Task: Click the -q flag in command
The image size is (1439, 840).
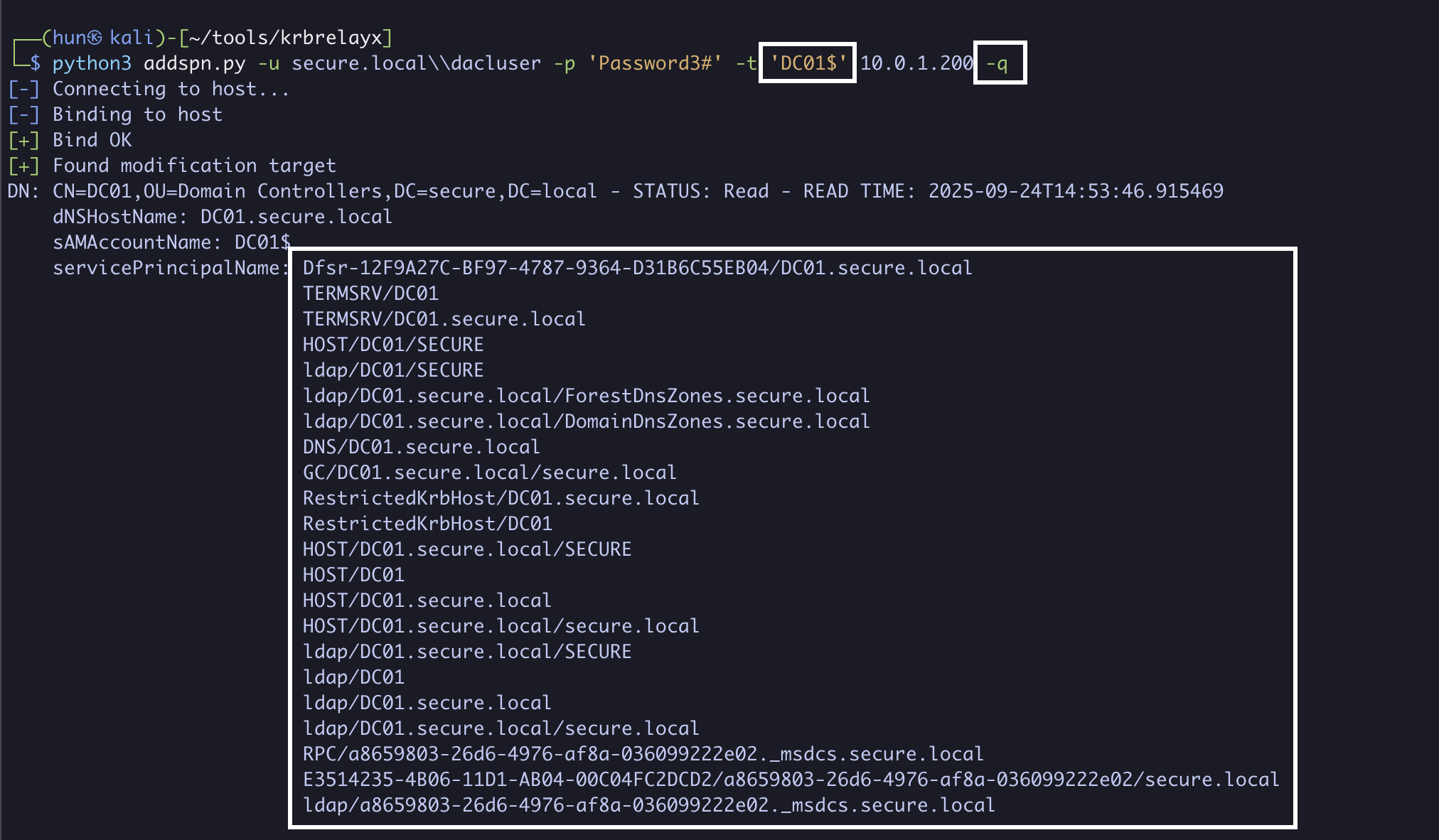Action: tap(997, 63)
